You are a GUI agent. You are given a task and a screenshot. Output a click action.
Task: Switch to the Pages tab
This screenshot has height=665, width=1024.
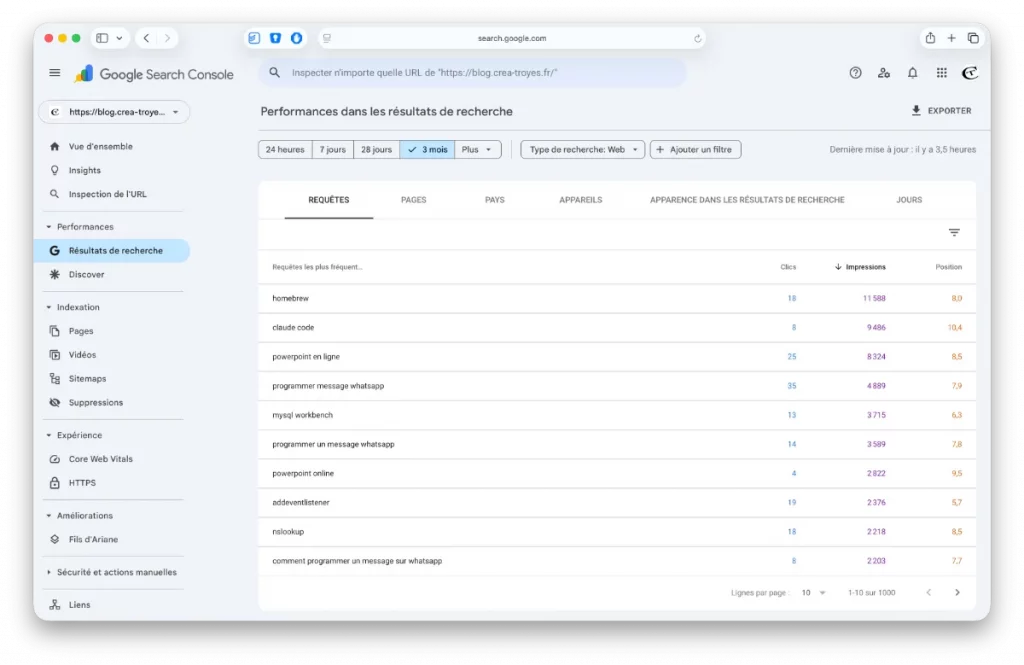pos(413,200)
